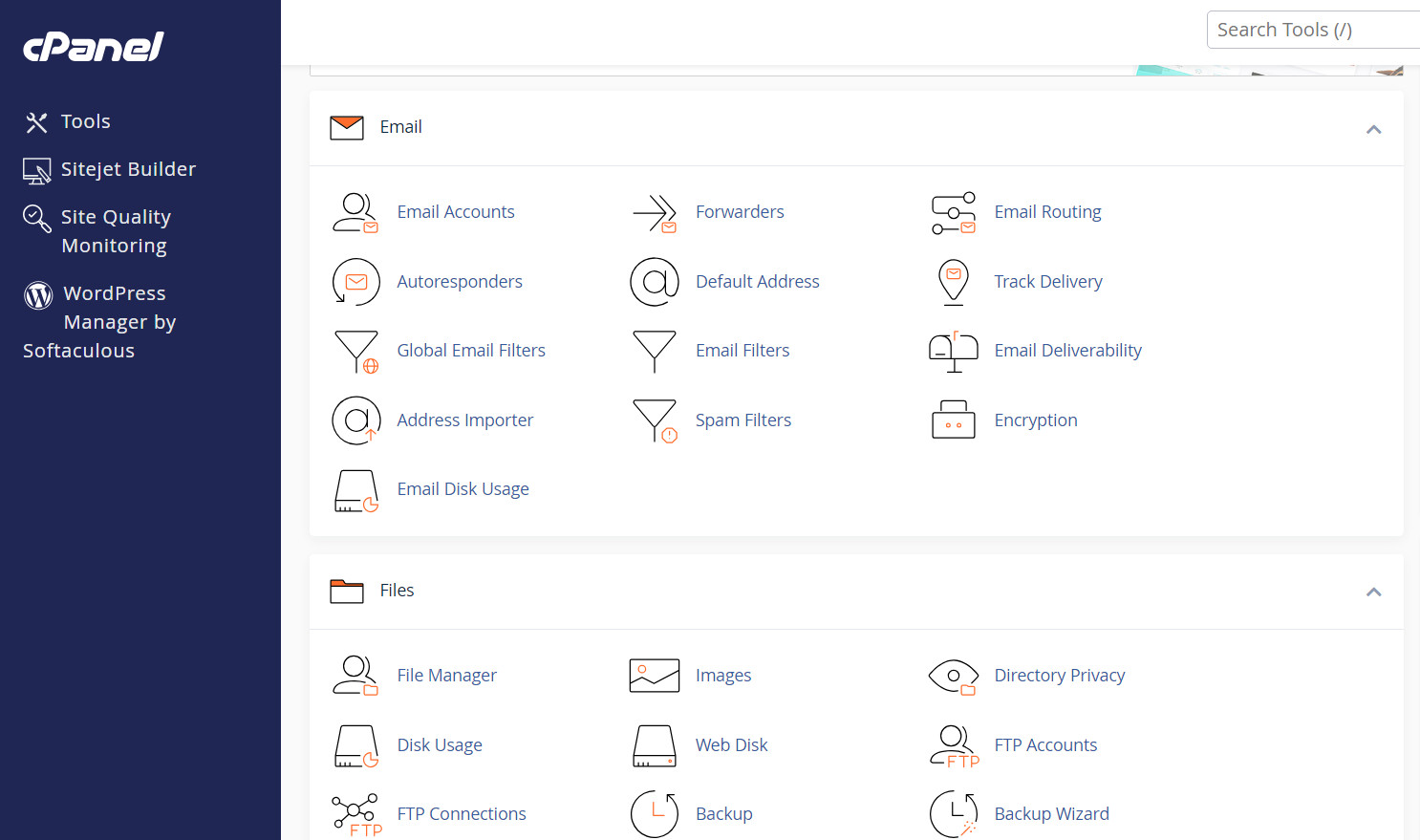Focus the Search Tools input field

click(1314, 30)
